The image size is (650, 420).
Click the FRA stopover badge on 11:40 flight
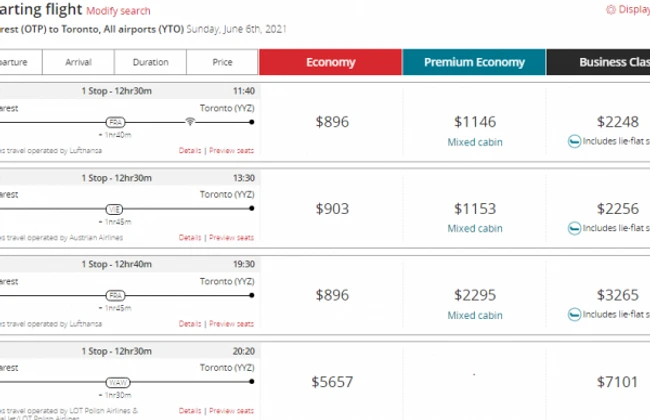[116, 122]
